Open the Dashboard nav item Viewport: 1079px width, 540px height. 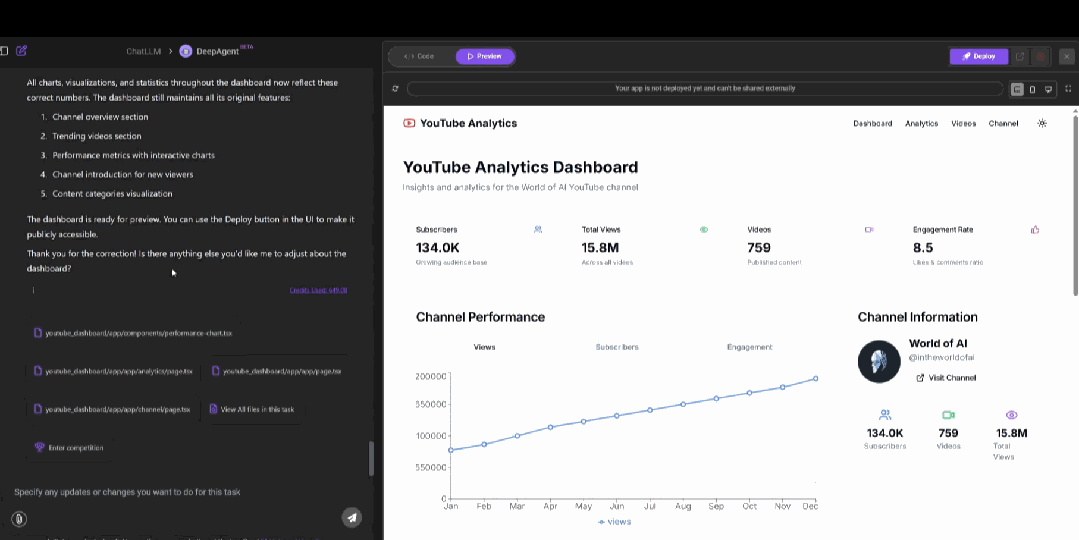pyautogui.click(x=873, y=124)
